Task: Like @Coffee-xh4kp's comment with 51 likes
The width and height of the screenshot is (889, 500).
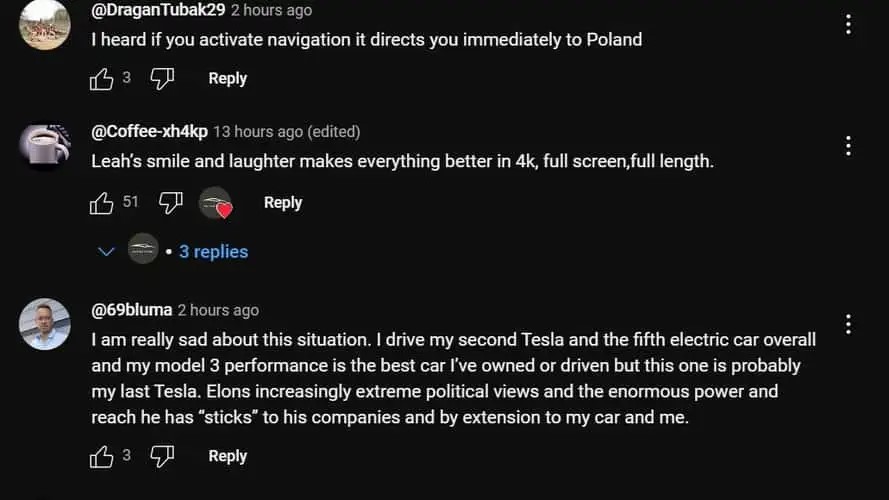Action: coord(102,203)
